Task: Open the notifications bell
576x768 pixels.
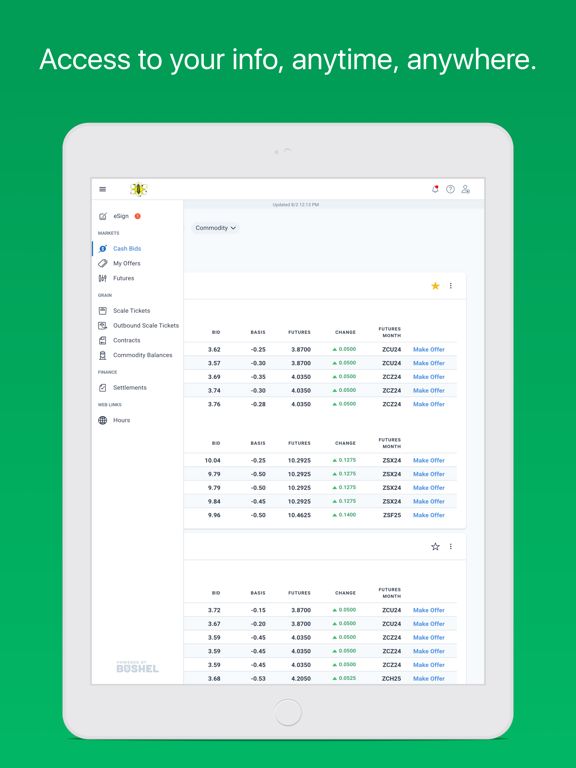Action: 435,189
